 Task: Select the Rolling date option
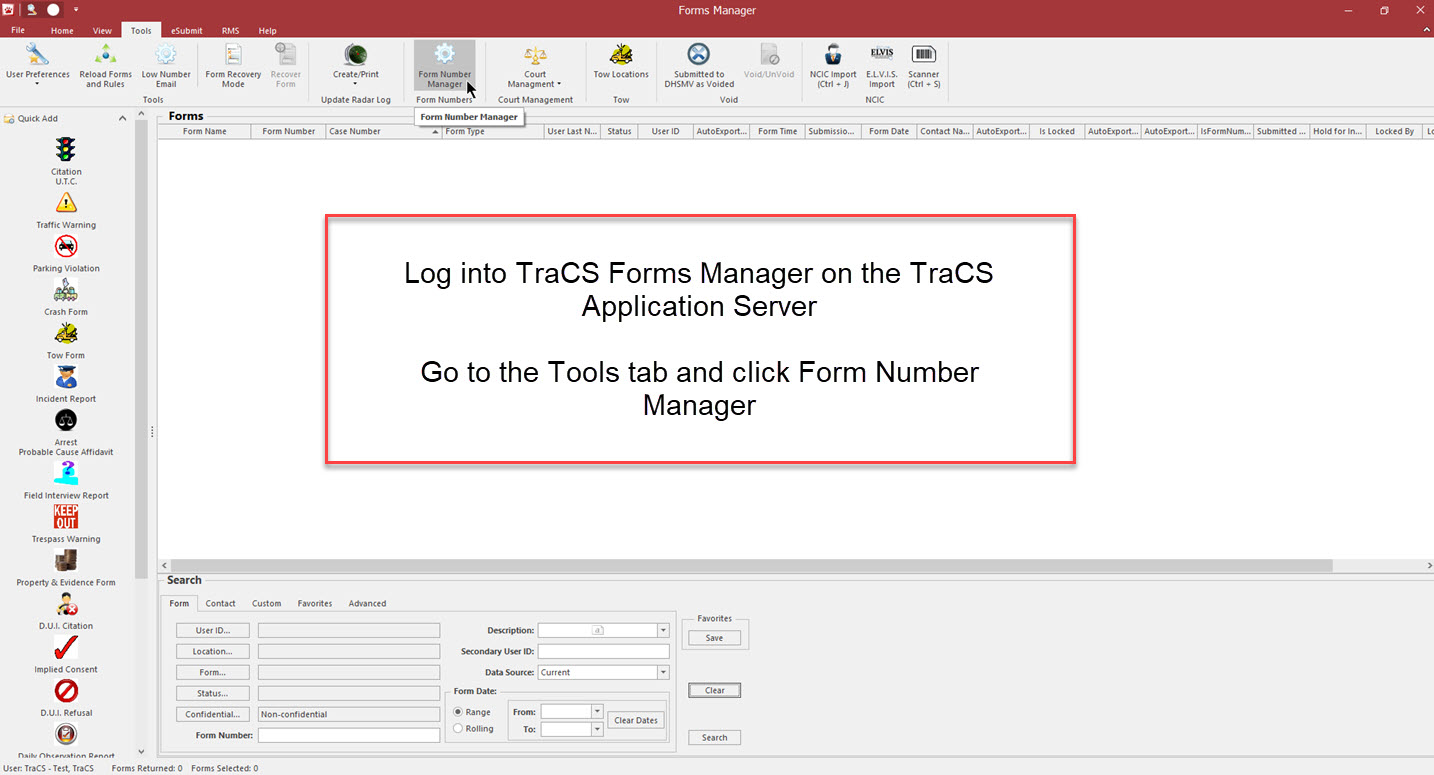click(459, 729)
